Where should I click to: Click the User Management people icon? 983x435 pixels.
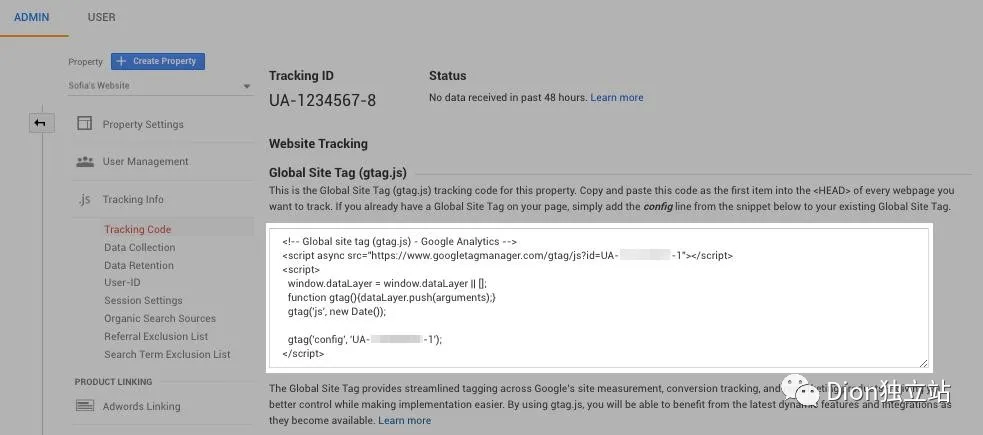(x=84, y=161)
